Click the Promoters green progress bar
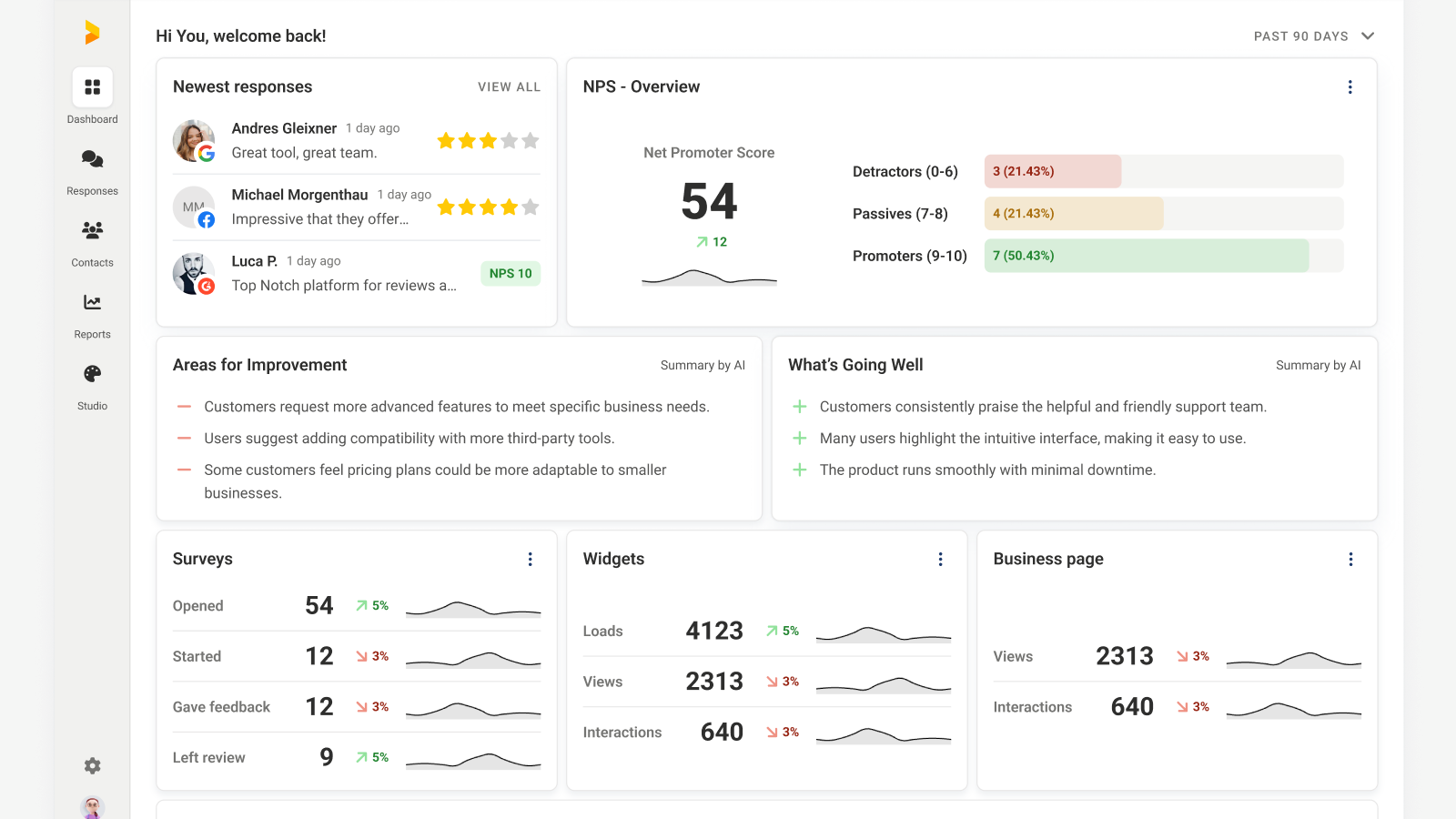1456x819 pixels. click(x=1146, y=256)
